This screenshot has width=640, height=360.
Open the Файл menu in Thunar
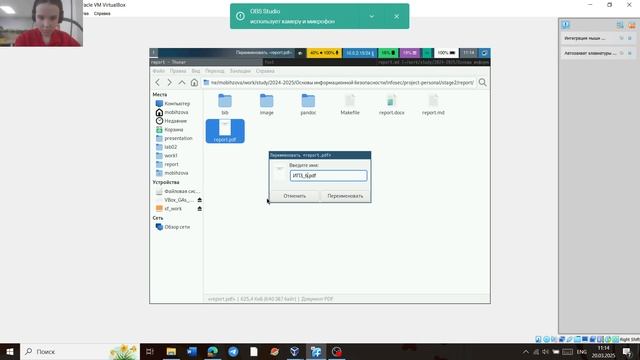click(x=158, y=71)
